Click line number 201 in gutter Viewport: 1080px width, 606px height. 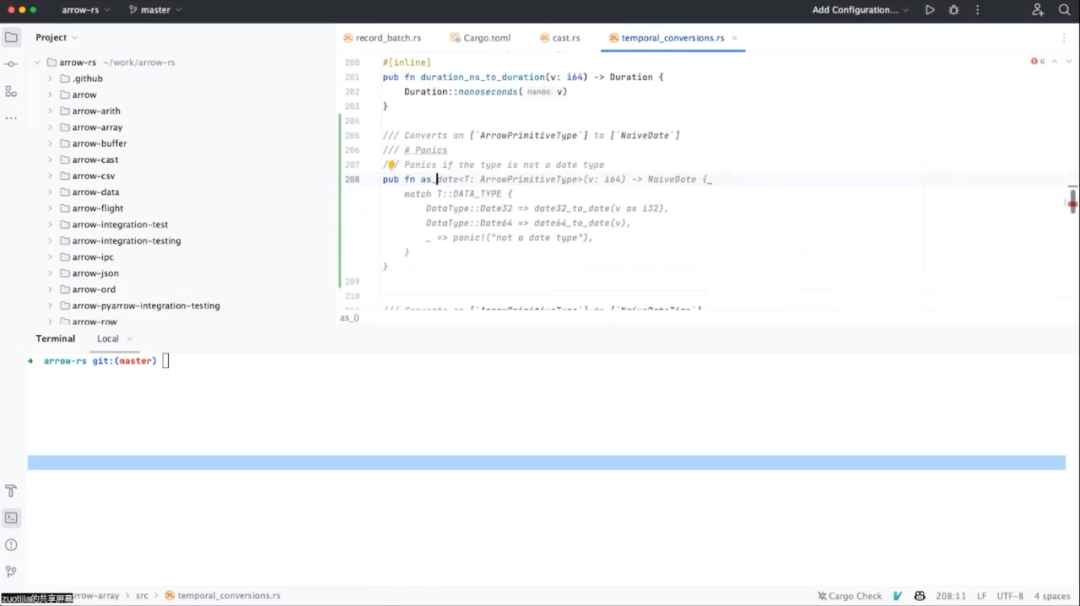coord(352,77)
